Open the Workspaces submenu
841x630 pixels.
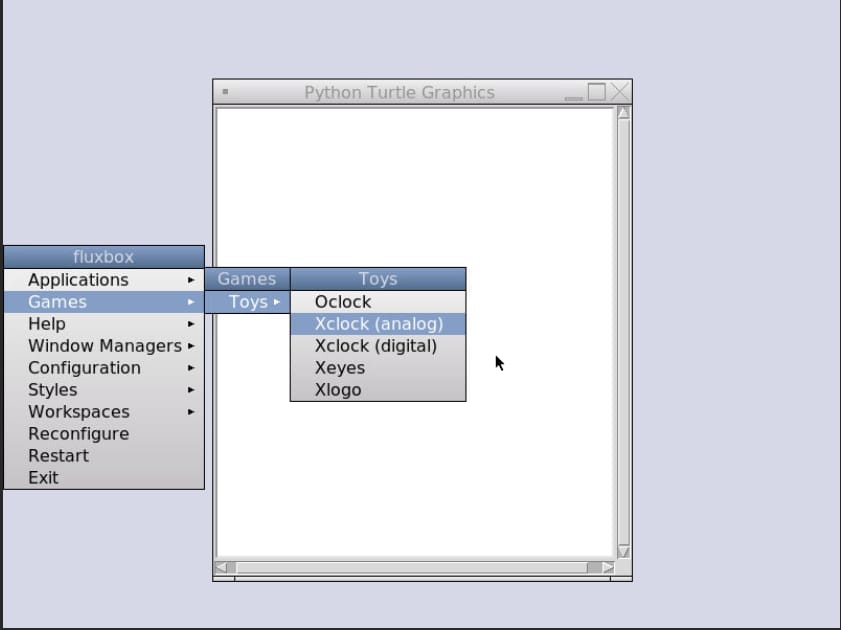pyautogui.click(x=104, y=412)
